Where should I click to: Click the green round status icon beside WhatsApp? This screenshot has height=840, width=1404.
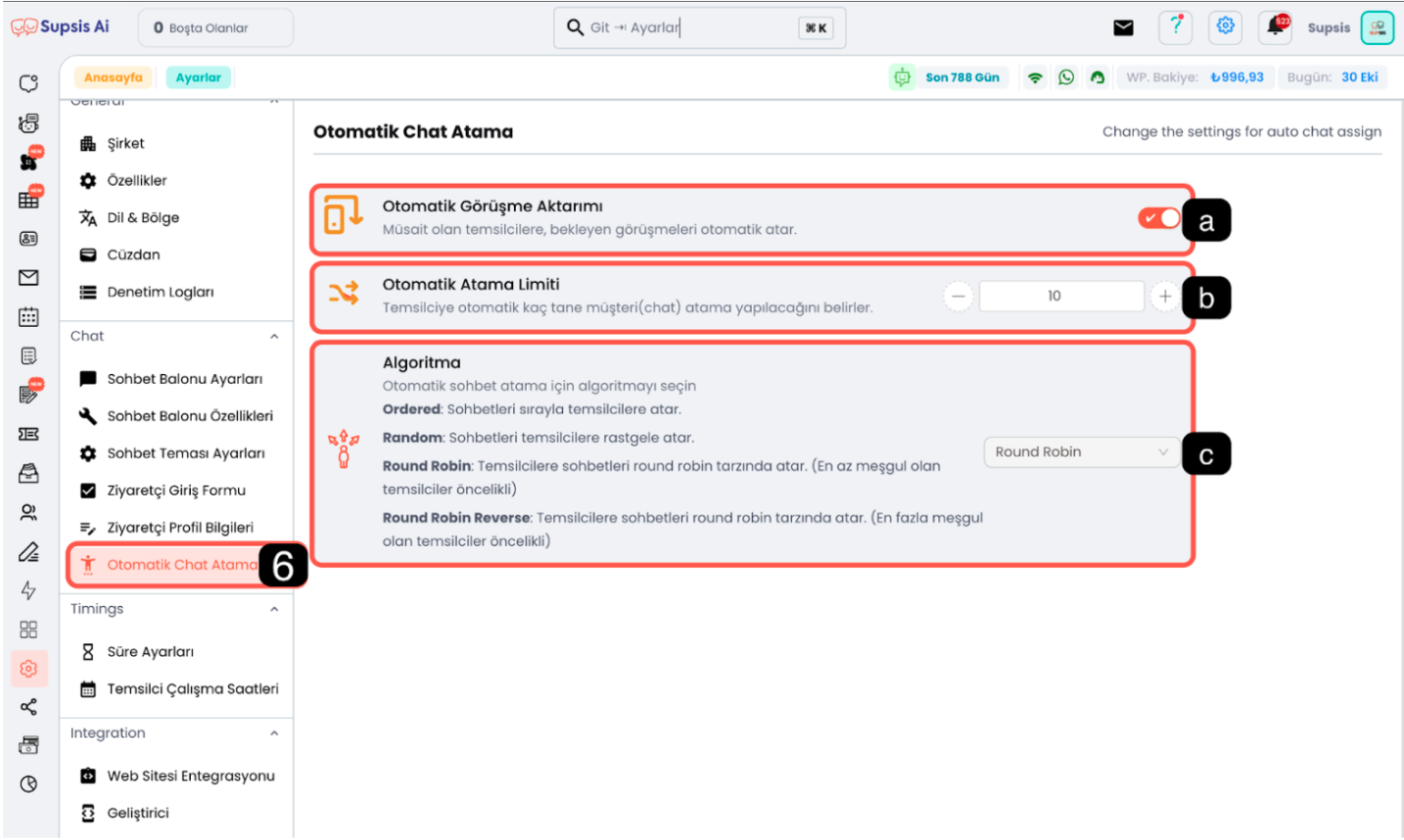[1098, 77]
